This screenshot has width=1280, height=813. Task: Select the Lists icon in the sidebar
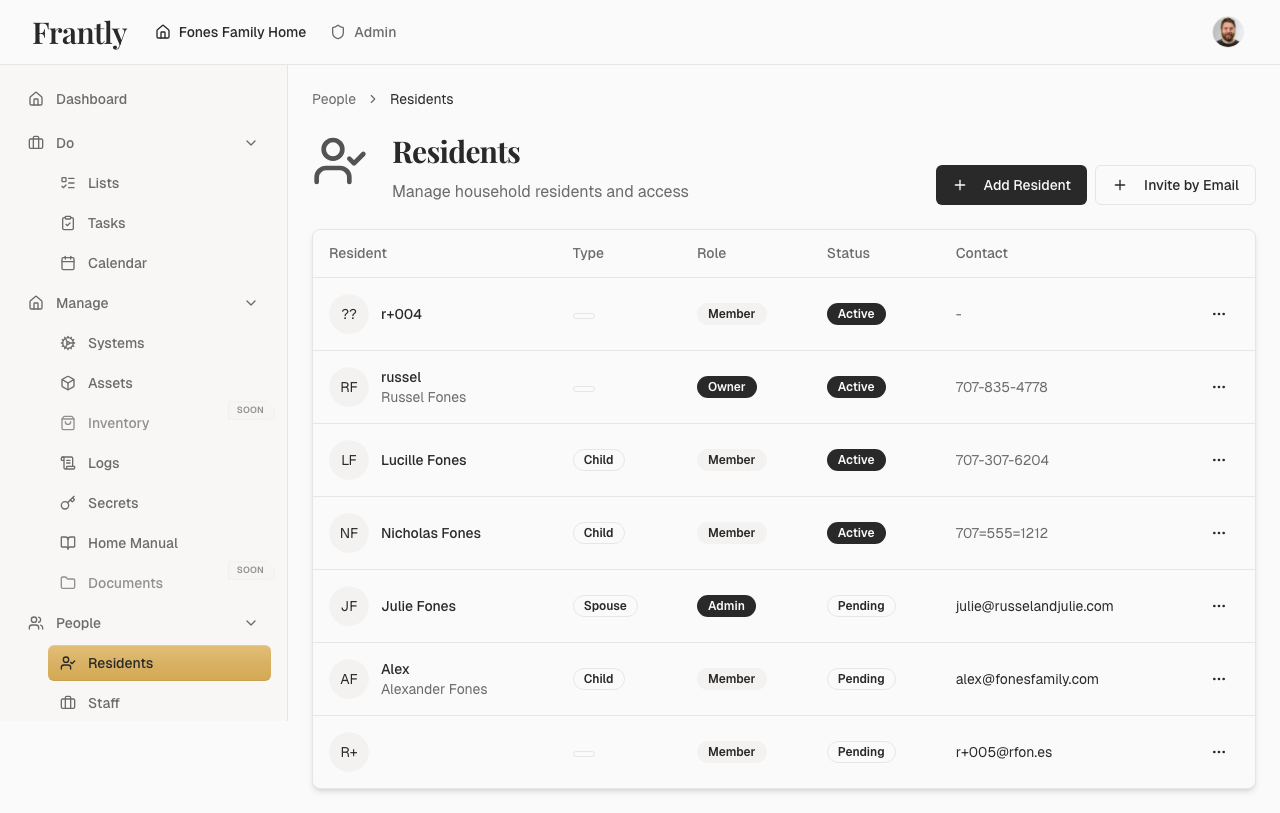tap(70, 183)
